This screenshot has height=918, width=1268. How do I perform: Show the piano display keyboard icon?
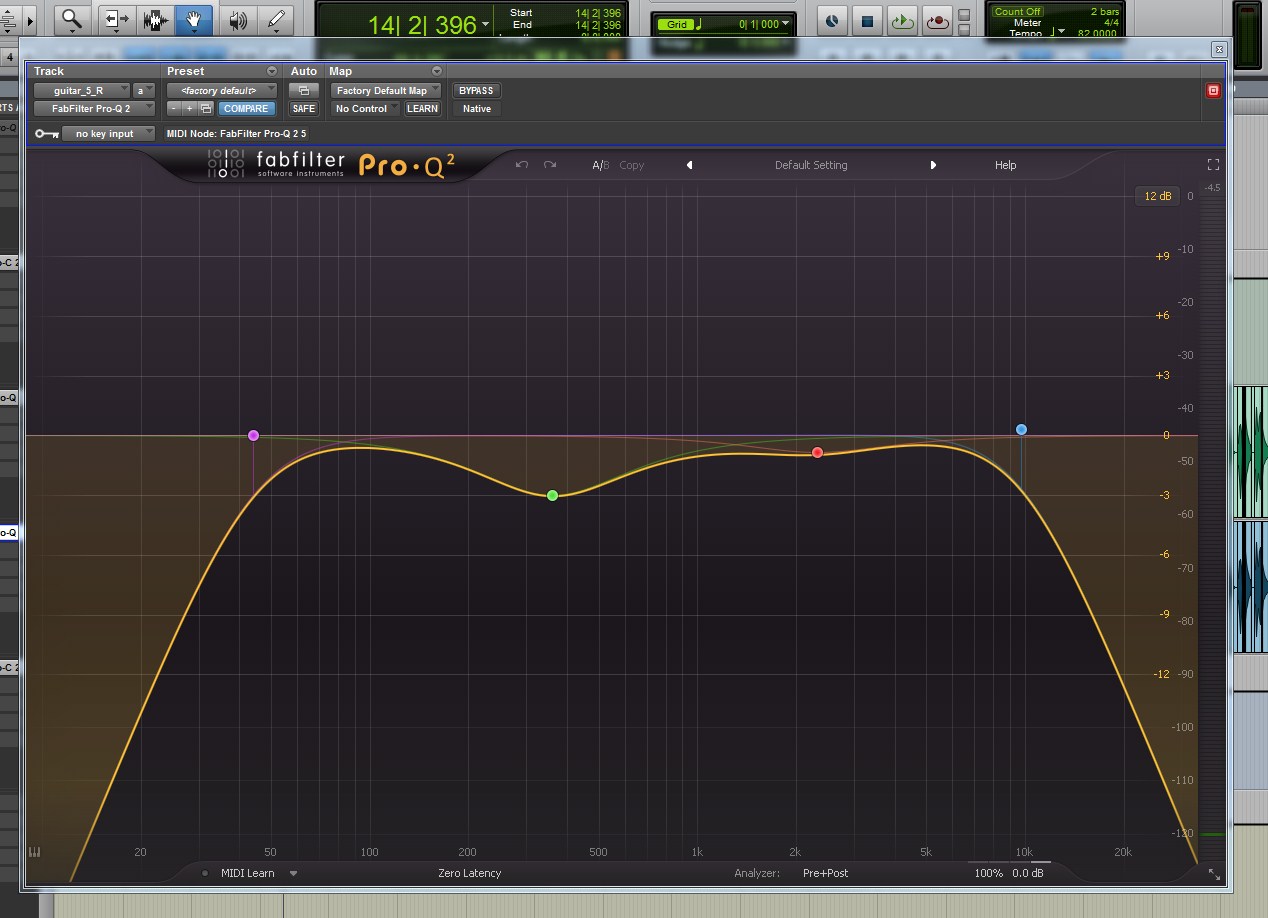pos(35,853)
